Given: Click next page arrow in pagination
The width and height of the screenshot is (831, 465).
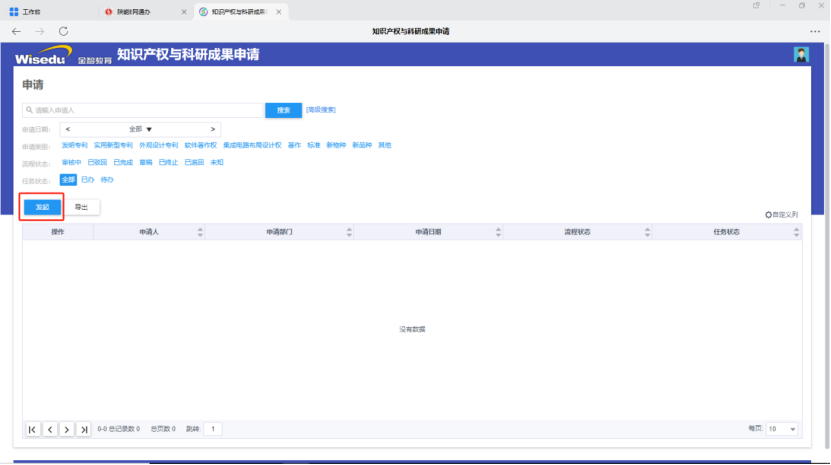Looking at the screenshot, I should coord(67,429).
